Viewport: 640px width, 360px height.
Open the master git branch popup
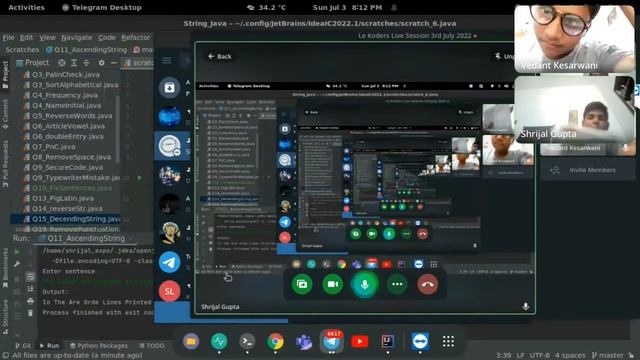tap(607, 356)
